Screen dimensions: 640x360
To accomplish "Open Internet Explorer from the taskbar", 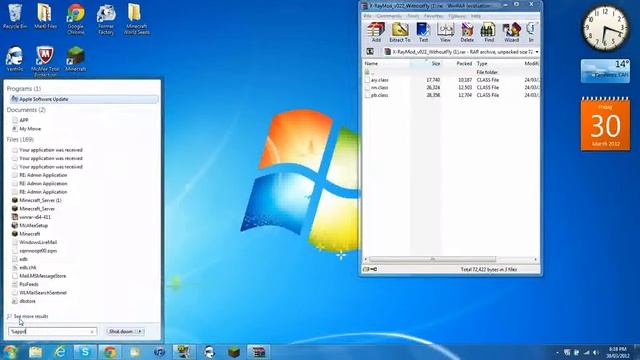I will tap(60, 351).
